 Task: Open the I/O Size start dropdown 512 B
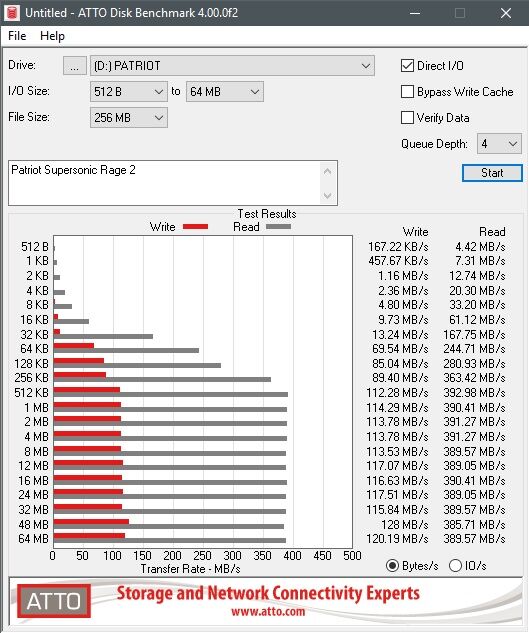point(129,92)
